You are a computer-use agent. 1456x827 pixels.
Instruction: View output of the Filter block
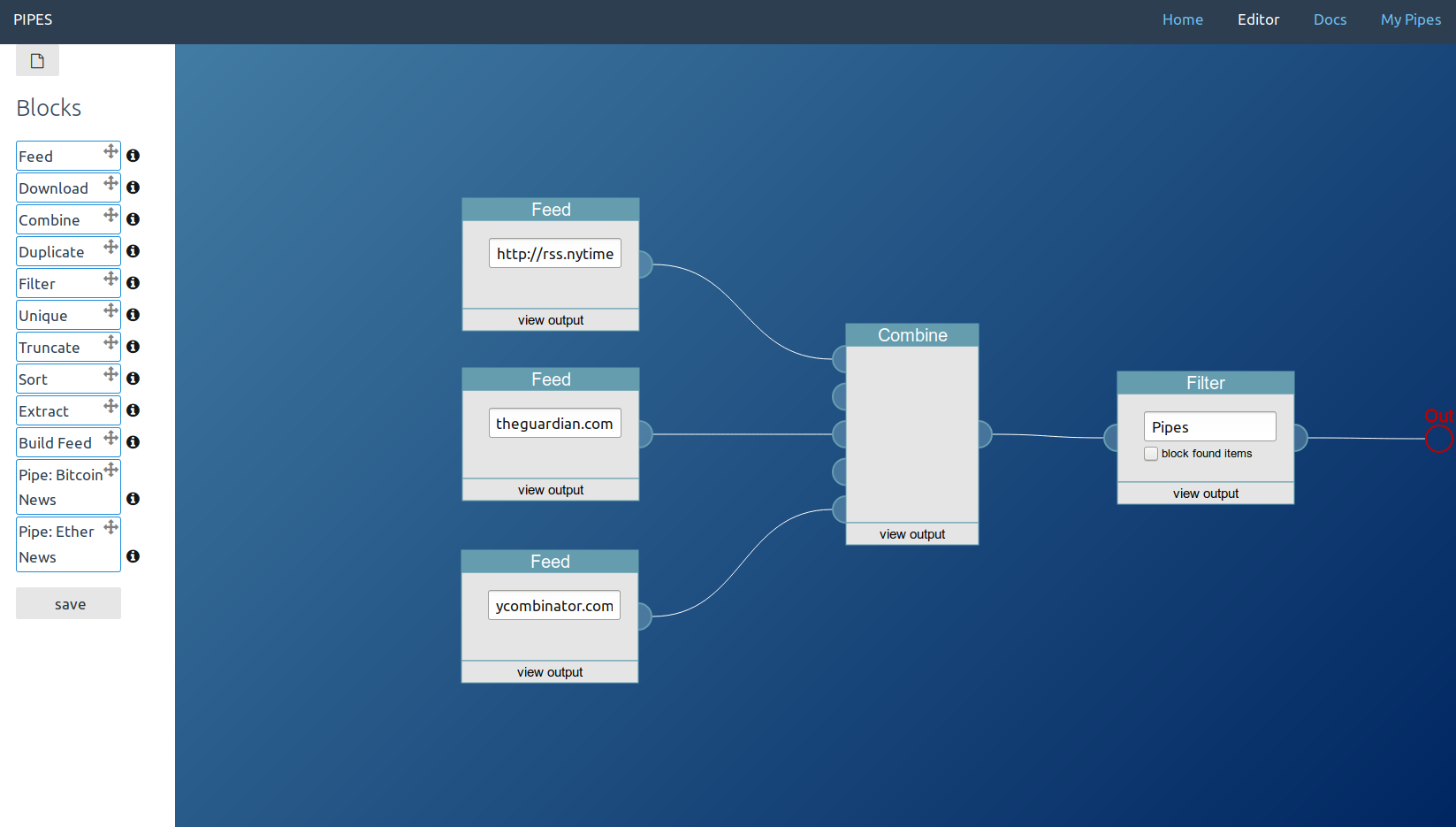pyautogui.click(x=1205, y=494)
